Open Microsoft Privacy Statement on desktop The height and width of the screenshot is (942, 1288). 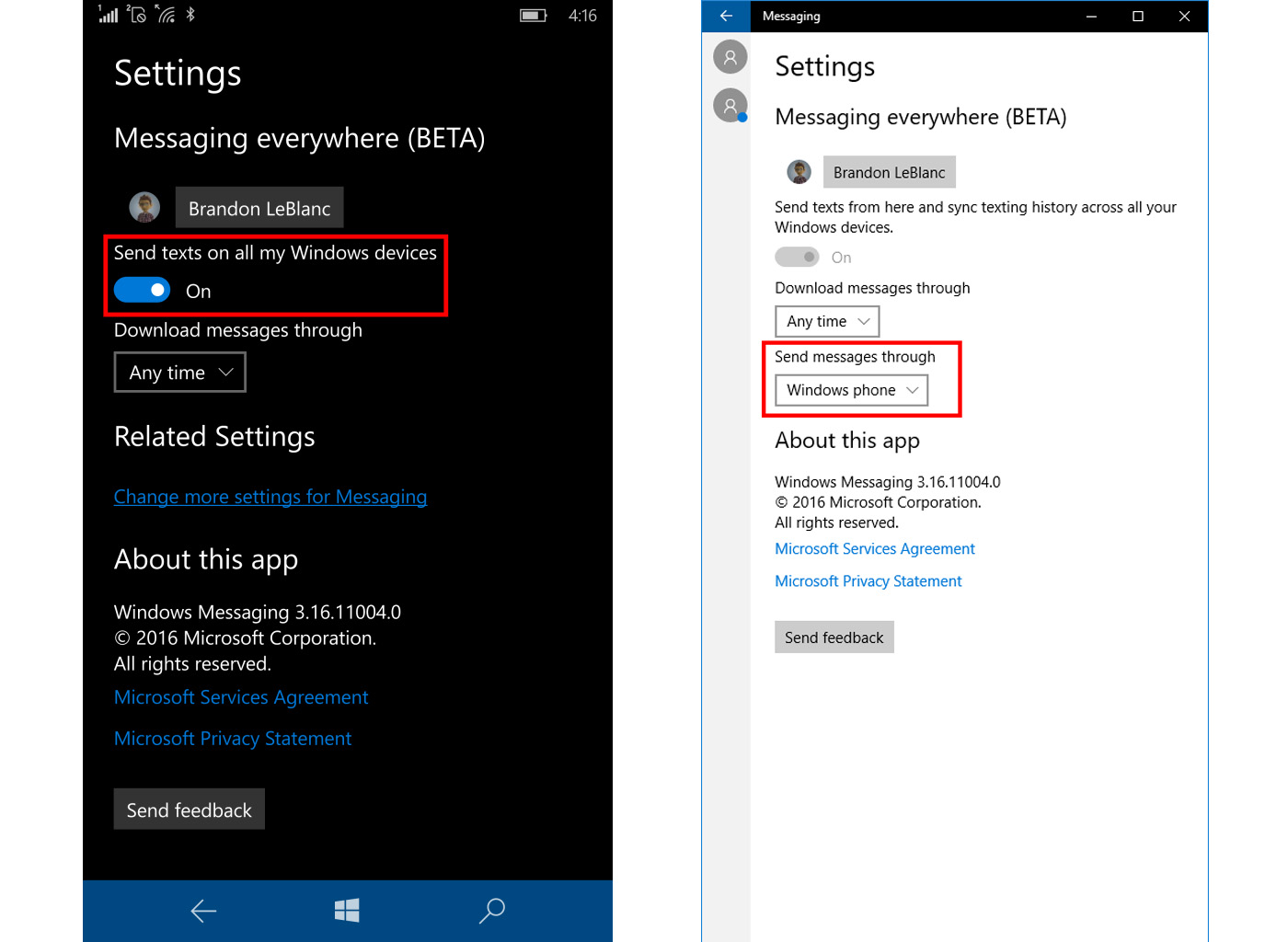coord(868,581)
